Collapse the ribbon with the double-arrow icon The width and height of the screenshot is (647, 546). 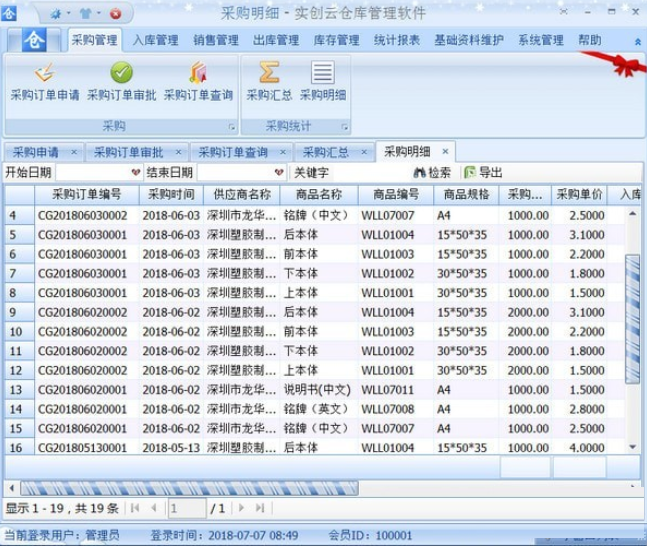(638, 42)
